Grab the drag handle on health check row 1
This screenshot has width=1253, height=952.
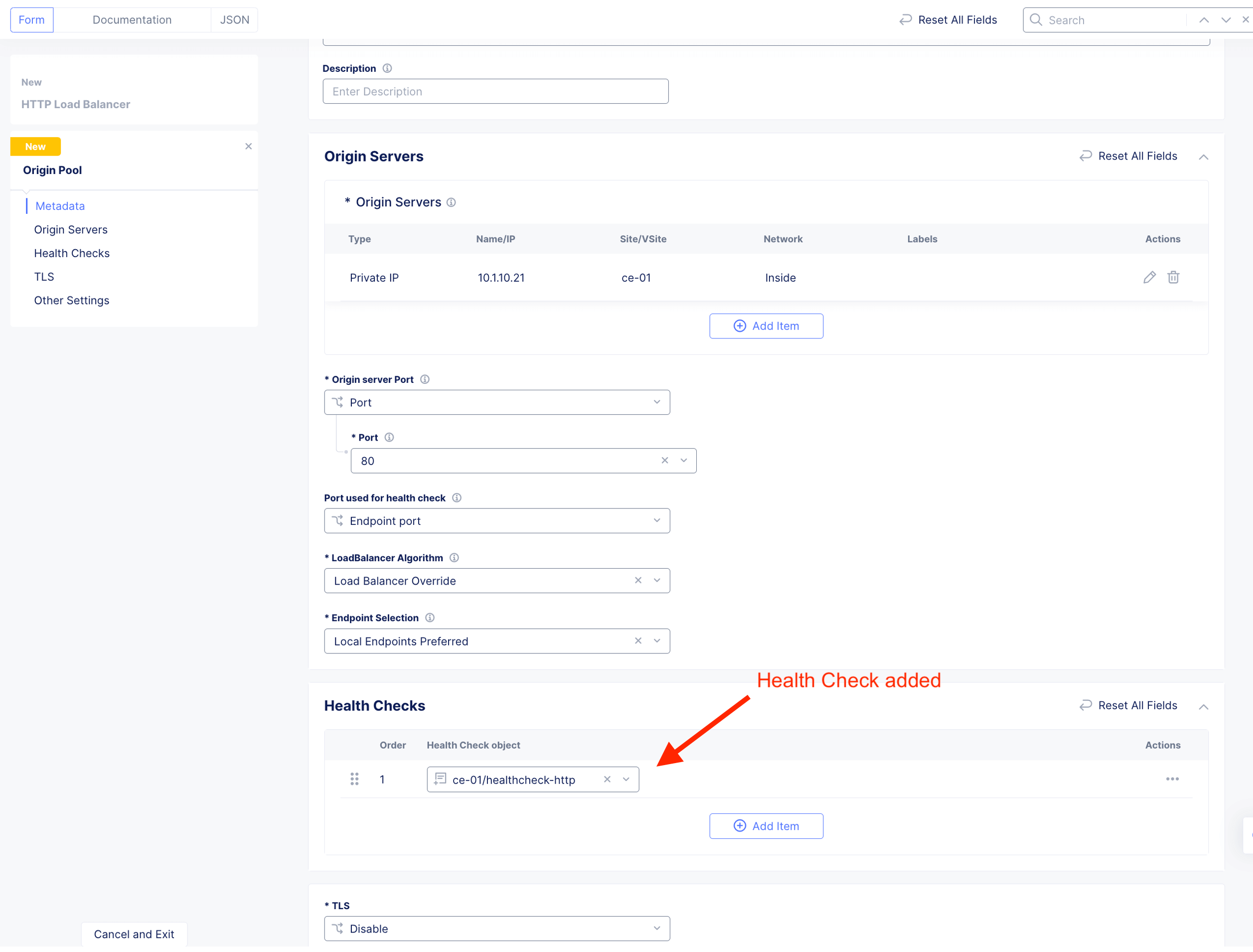pyautogui.click(x=354, y=779)
